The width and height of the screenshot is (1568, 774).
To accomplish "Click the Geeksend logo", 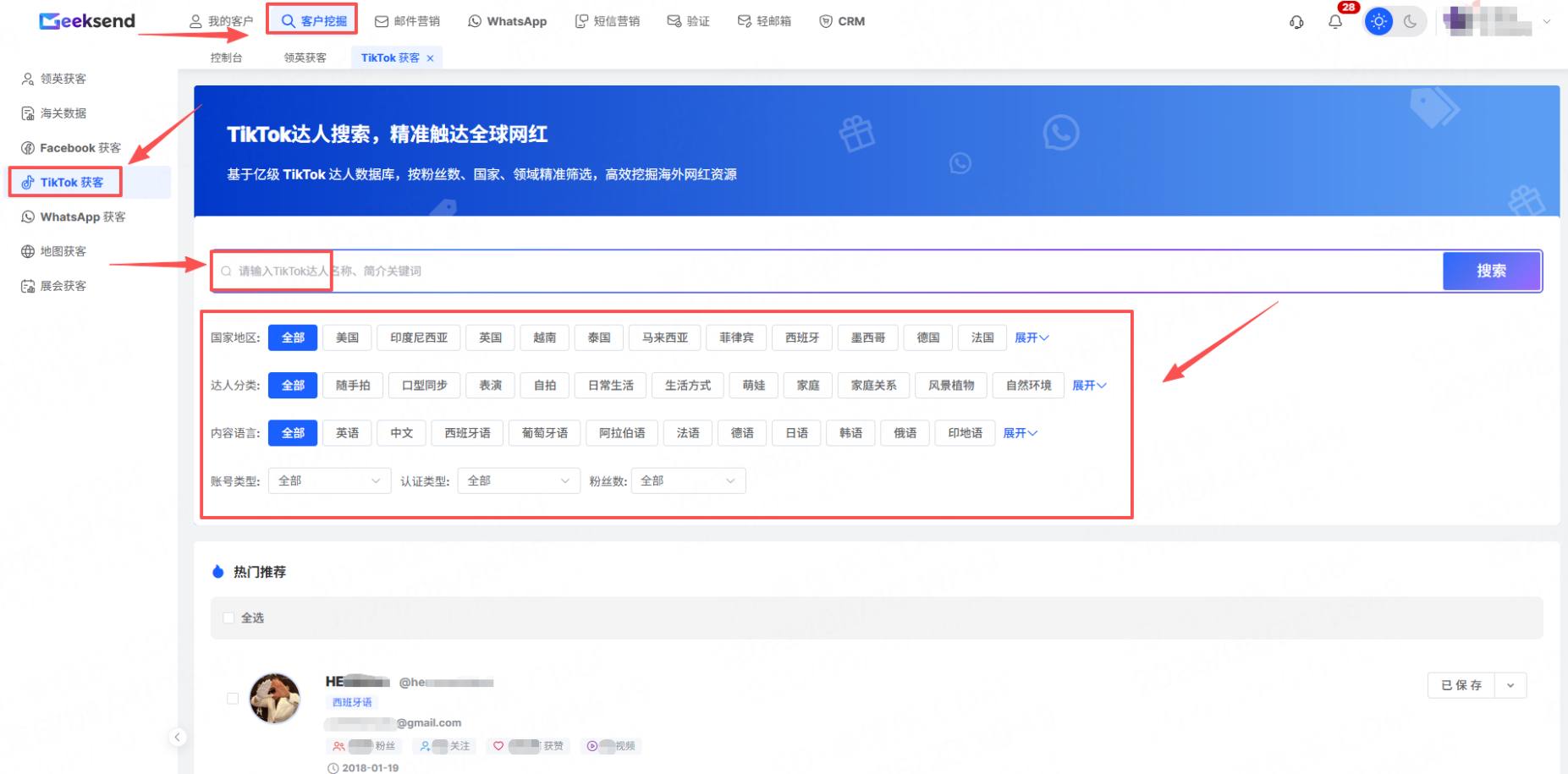I will pos(87,21).
